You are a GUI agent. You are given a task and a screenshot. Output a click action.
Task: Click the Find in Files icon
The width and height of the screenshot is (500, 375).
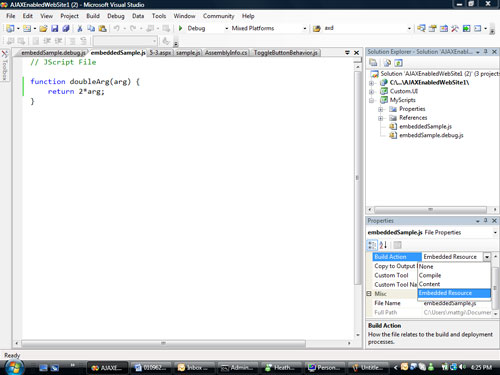(x=316, y=28)
